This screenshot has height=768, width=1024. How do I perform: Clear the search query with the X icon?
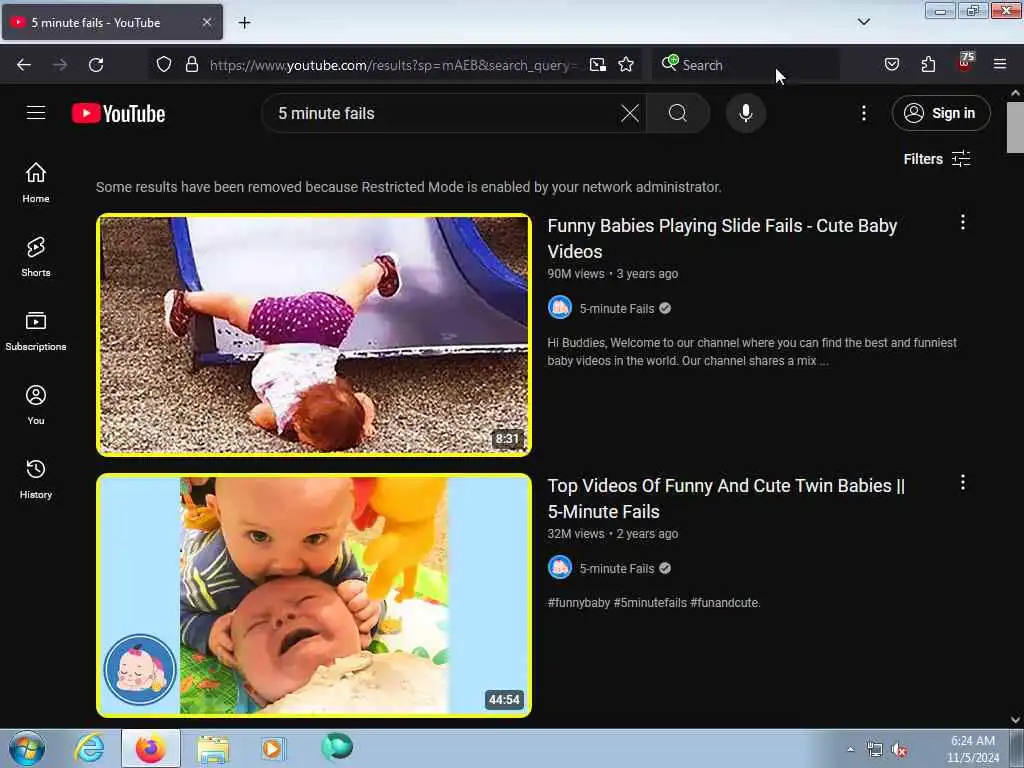coord(630,113)
